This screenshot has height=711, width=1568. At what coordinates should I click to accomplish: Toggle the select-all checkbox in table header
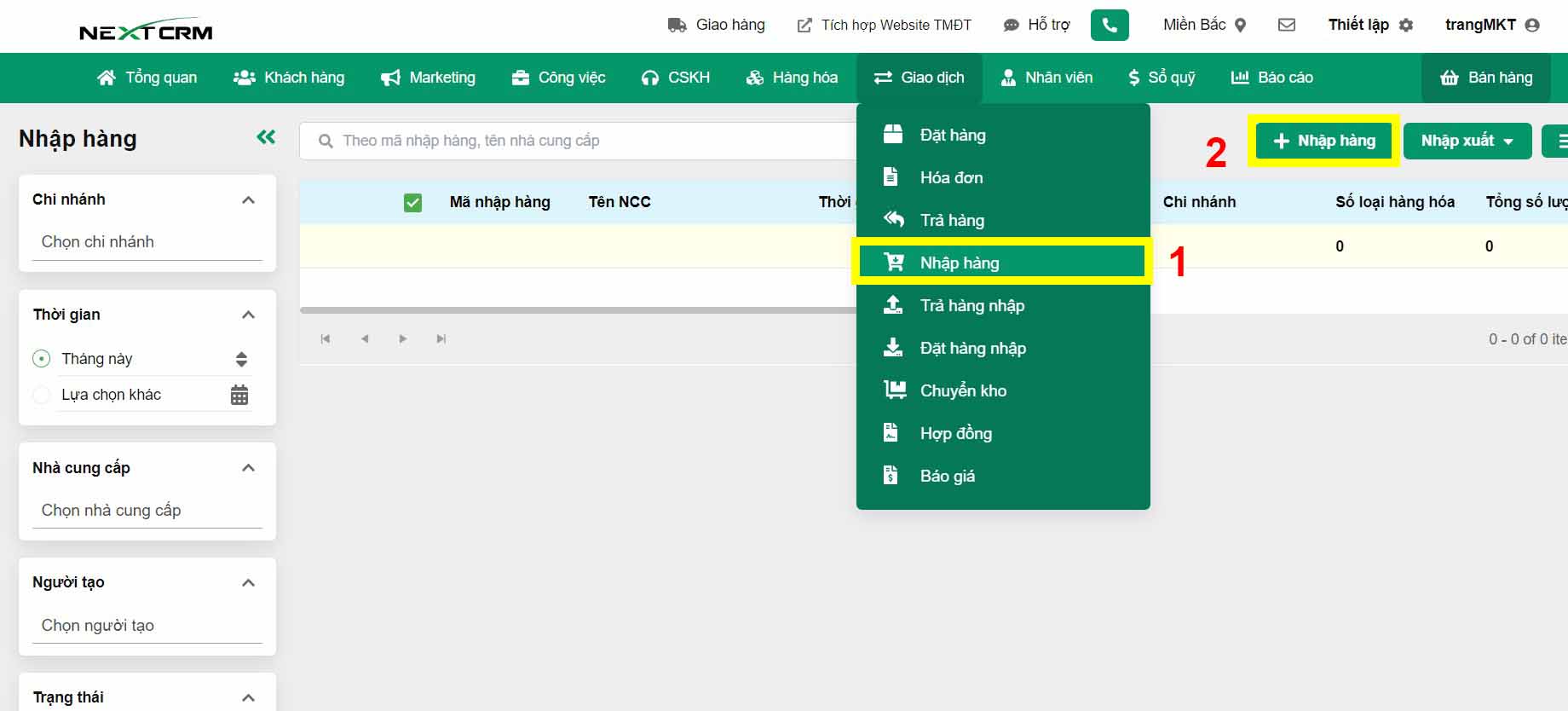pyautogui.click(x=412, y=203)
